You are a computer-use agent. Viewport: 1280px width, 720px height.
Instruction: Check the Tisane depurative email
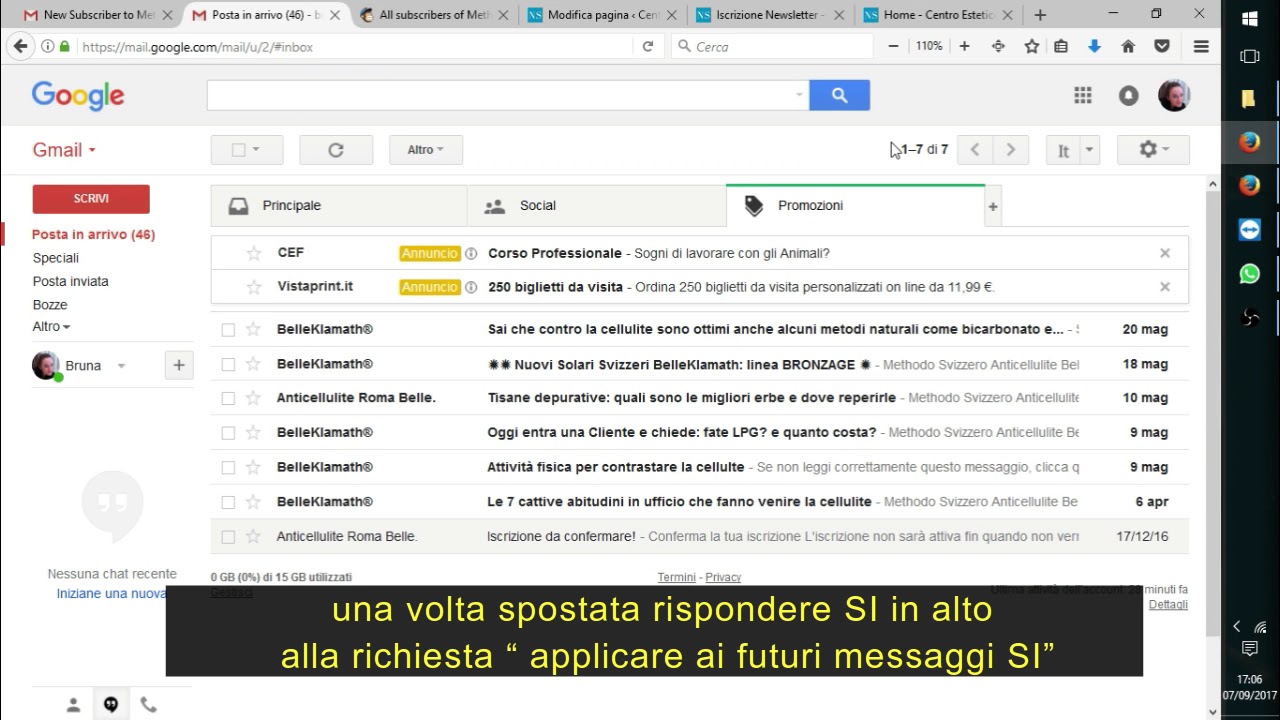(228, 398)
